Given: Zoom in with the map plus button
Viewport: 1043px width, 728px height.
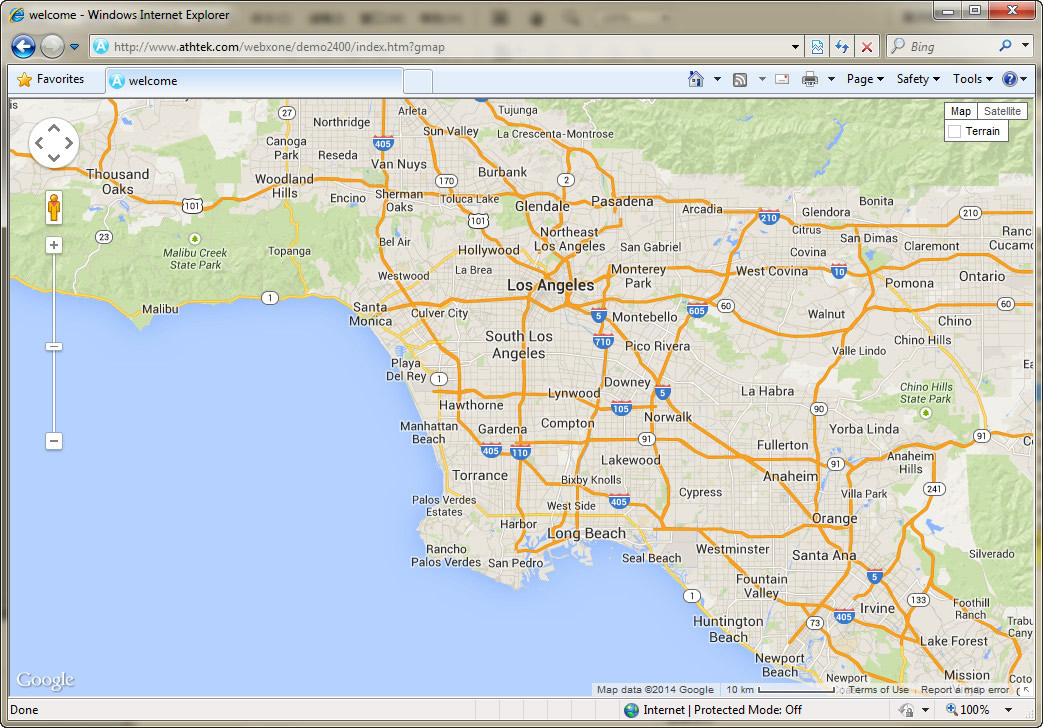Looking at the screenshot, I should (54, 245).
